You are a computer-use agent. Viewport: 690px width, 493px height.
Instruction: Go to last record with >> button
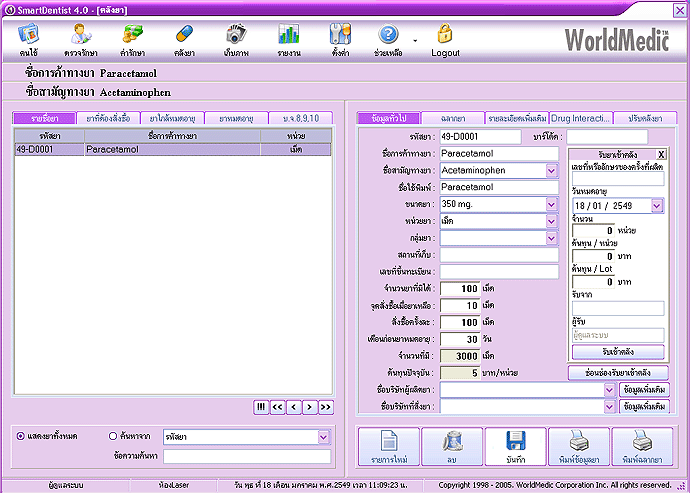click(x=326, y=407)
